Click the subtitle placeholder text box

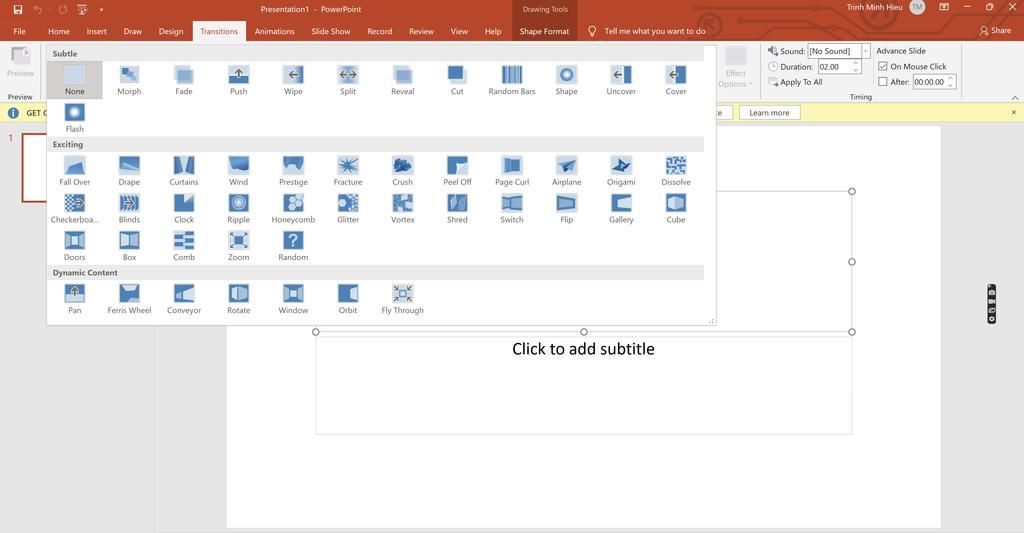583,384
